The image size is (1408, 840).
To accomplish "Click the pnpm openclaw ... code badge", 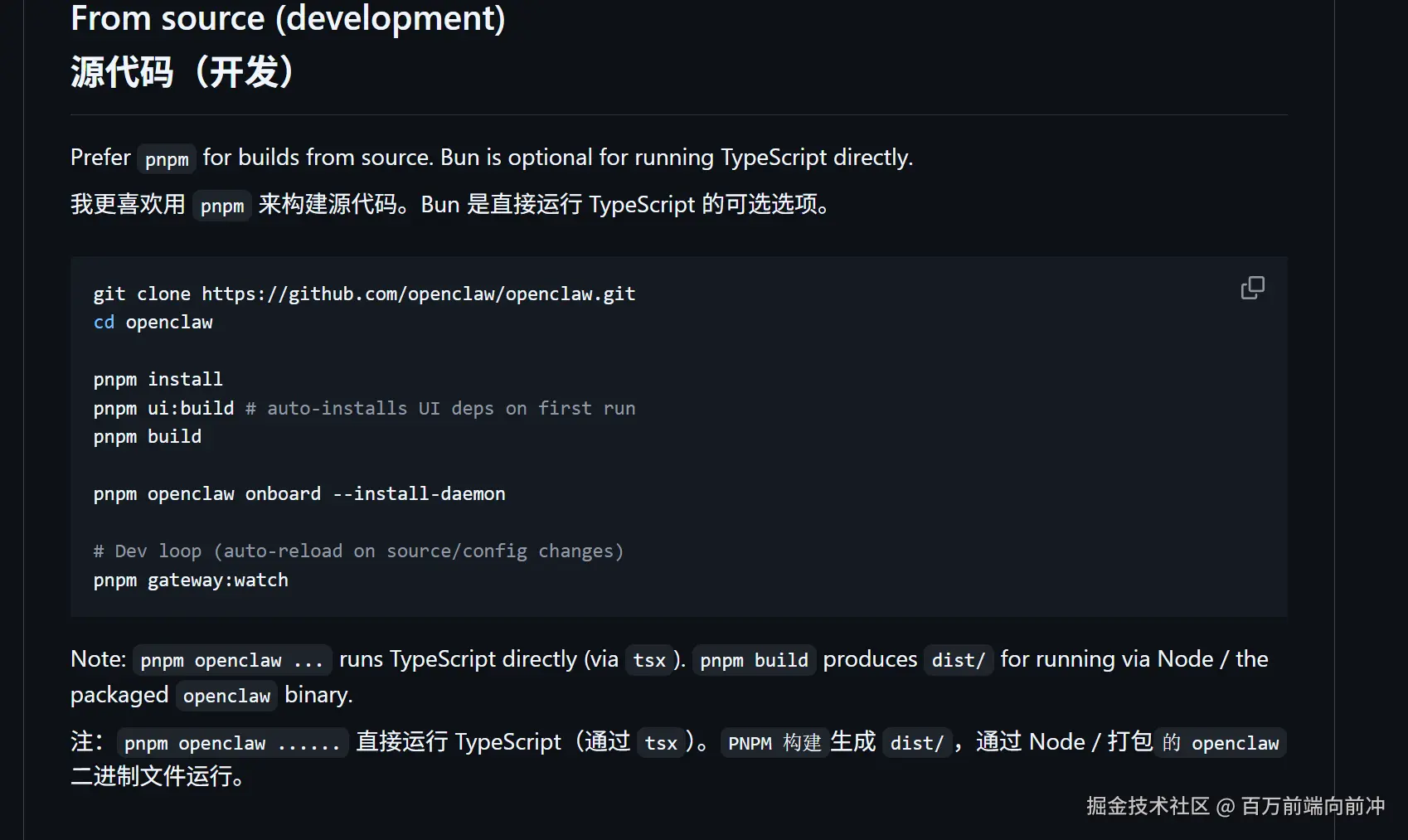I will click(x=232, y=660).
